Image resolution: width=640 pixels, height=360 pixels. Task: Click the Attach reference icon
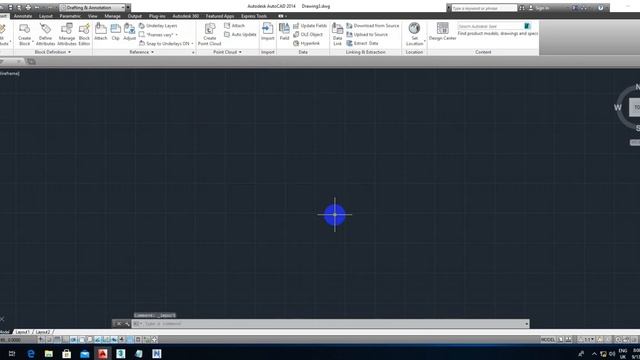pyautogui.click(x=101, y=32)
